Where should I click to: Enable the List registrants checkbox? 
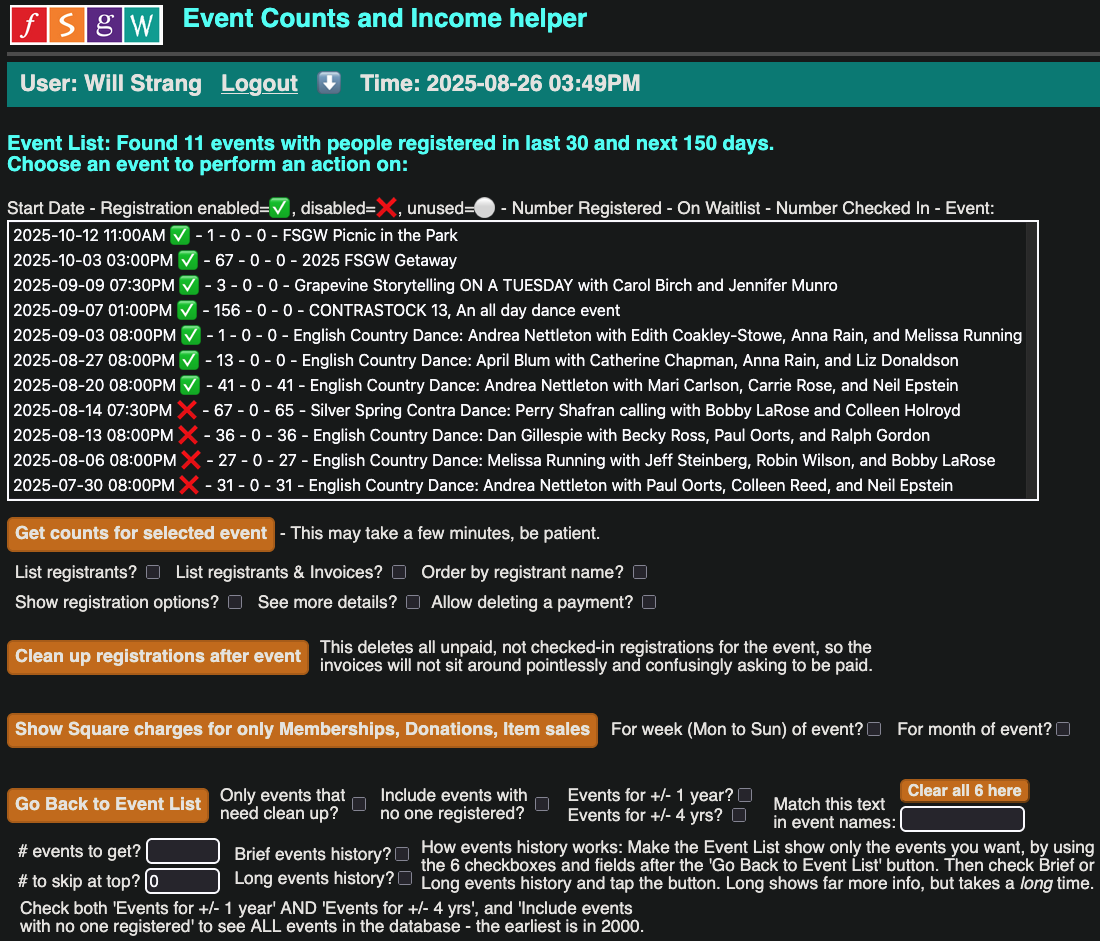[153, 573]
